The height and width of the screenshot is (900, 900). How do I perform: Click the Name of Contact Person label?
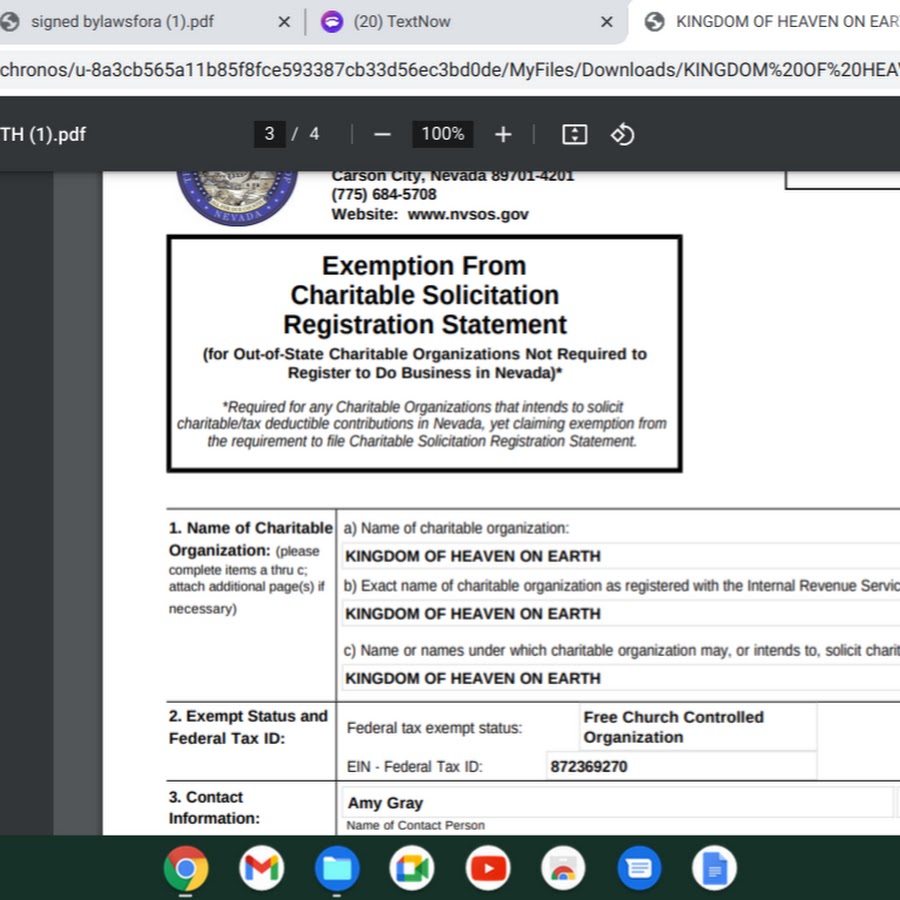(416, 825)
